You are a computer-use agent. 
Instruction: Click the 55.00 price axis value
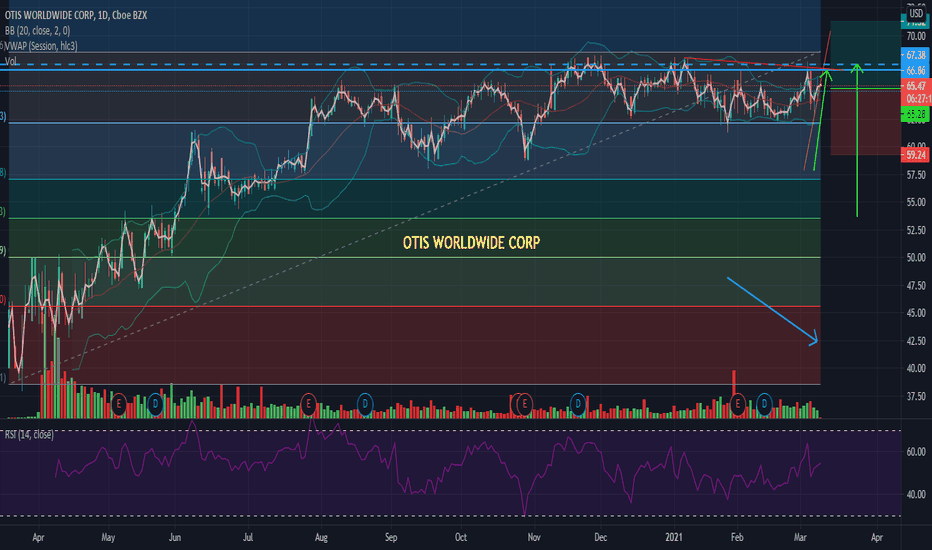click(x=916, y=202)
